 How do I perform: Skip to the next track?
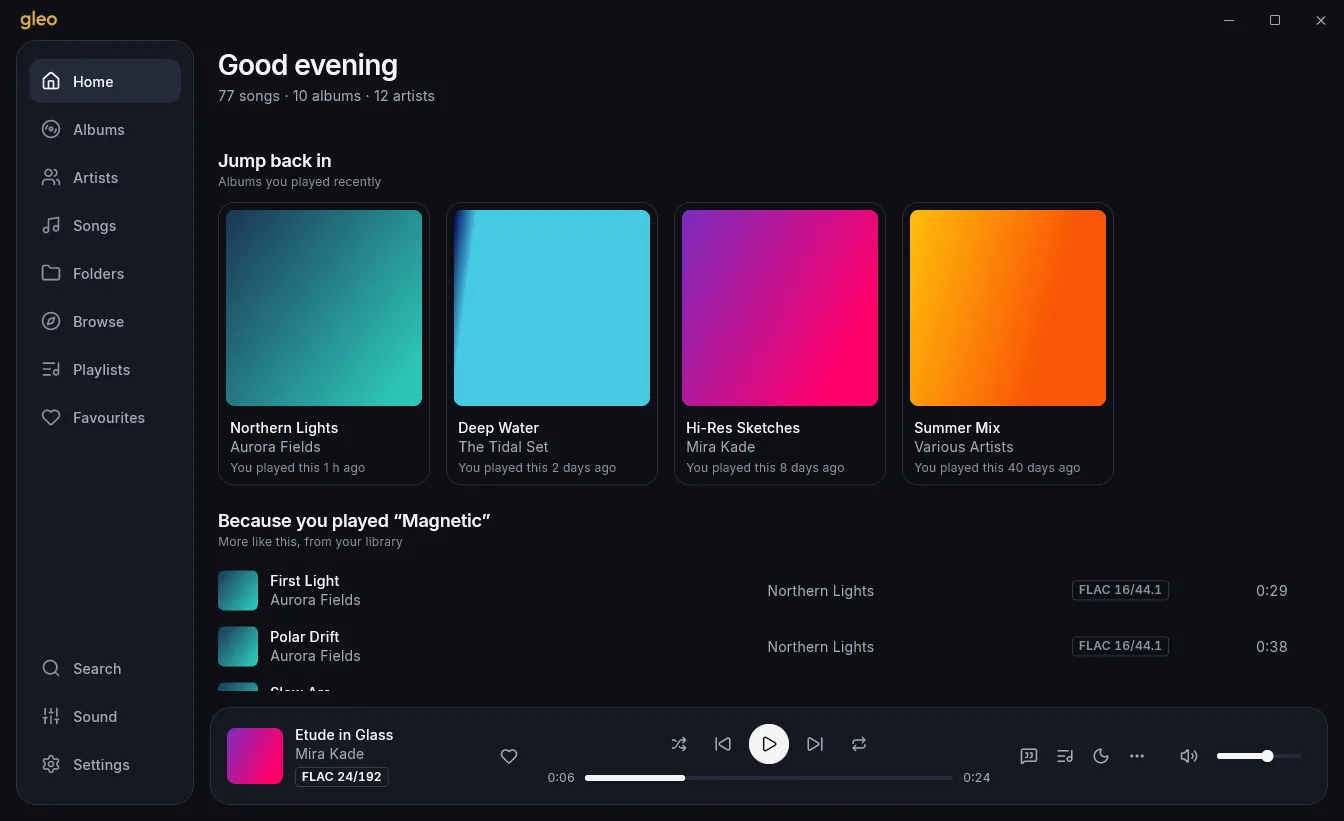click(815, 744)
